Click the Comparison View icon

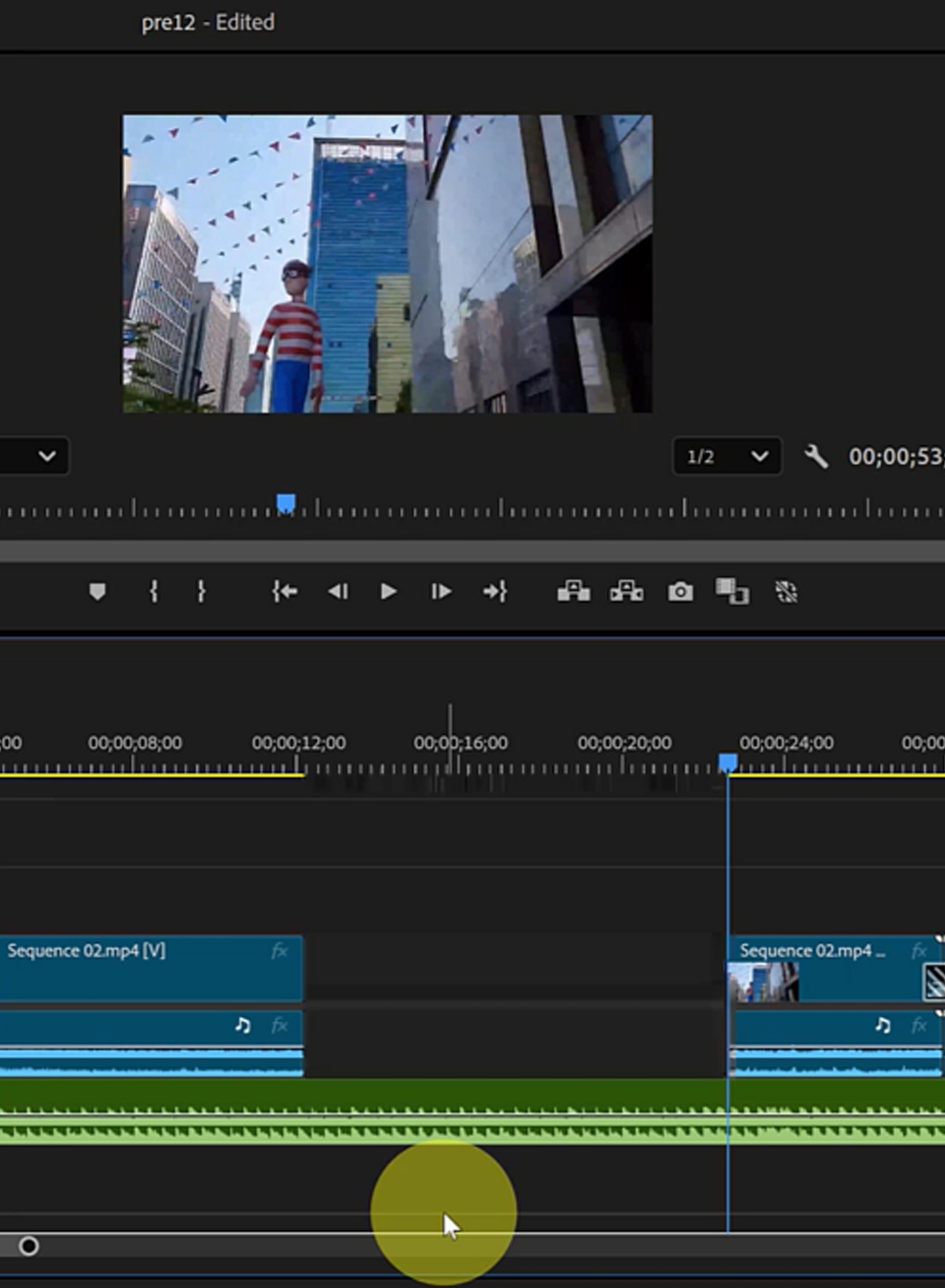pyautogui.click(x=732, y=591)
